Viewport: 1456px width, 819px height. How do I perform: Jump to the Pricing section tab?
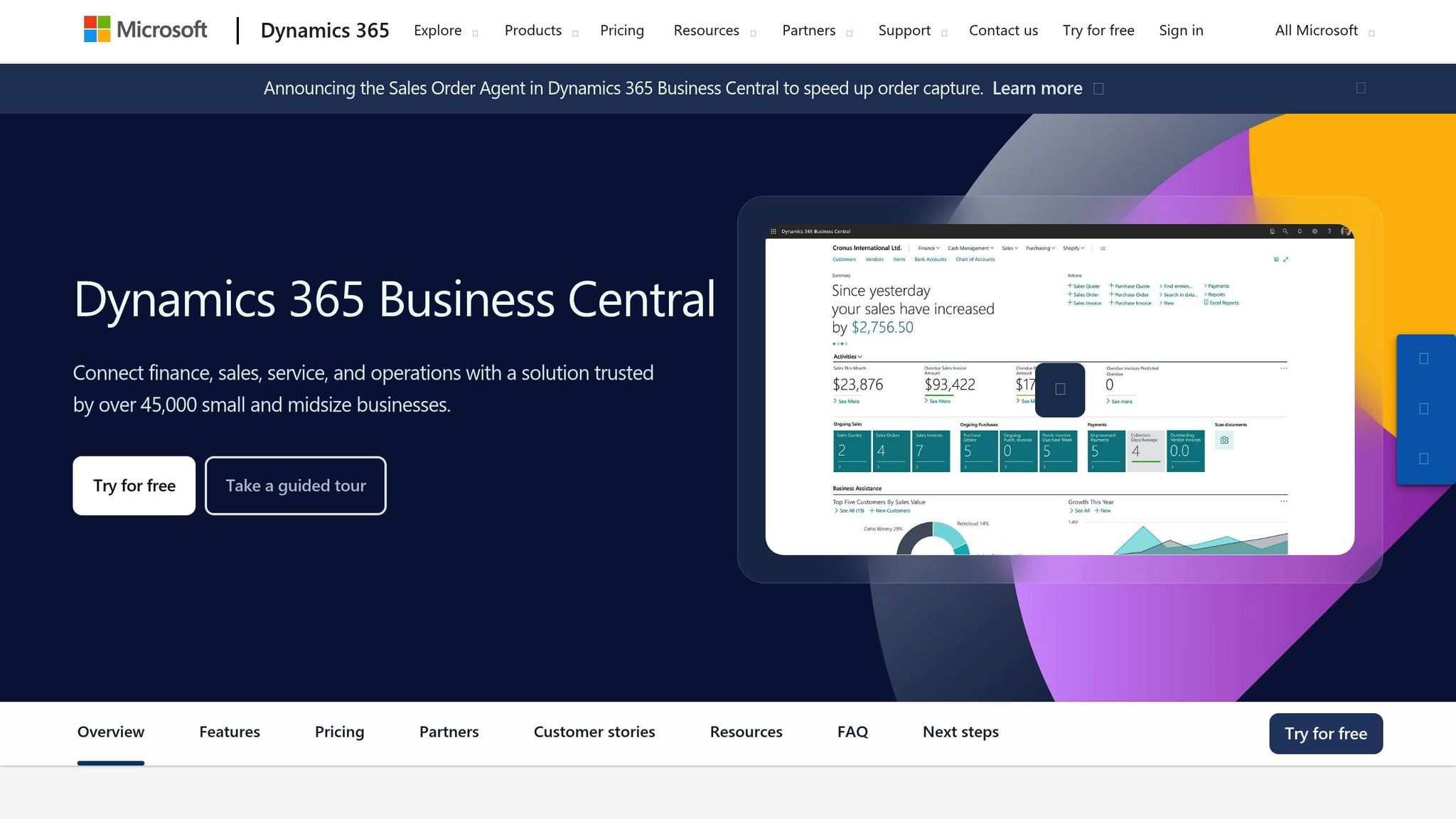339,732
